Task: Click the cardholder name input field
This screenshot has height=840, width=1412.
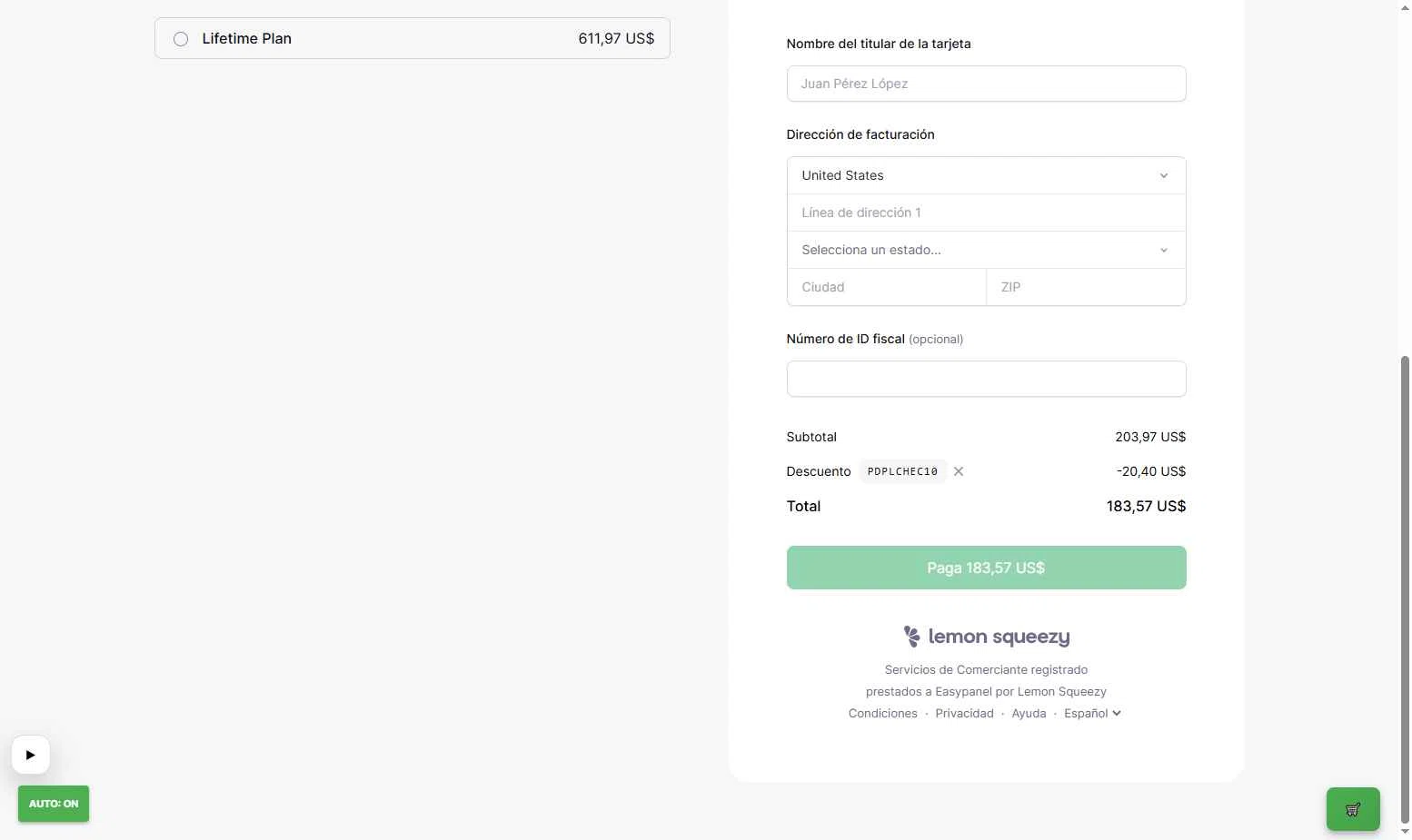Action: click(986, 84)
